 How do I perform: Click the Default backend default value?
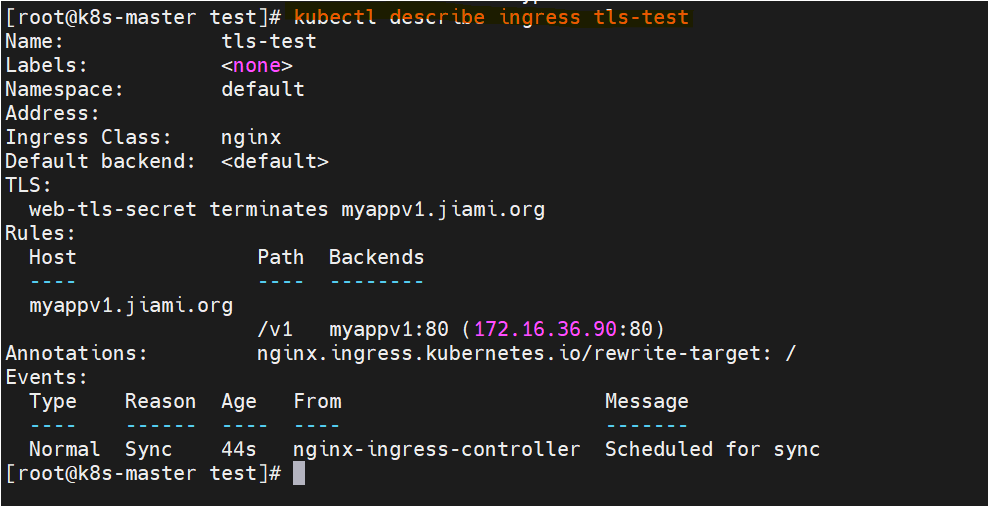pyautogui.click(x=275, y=161)
